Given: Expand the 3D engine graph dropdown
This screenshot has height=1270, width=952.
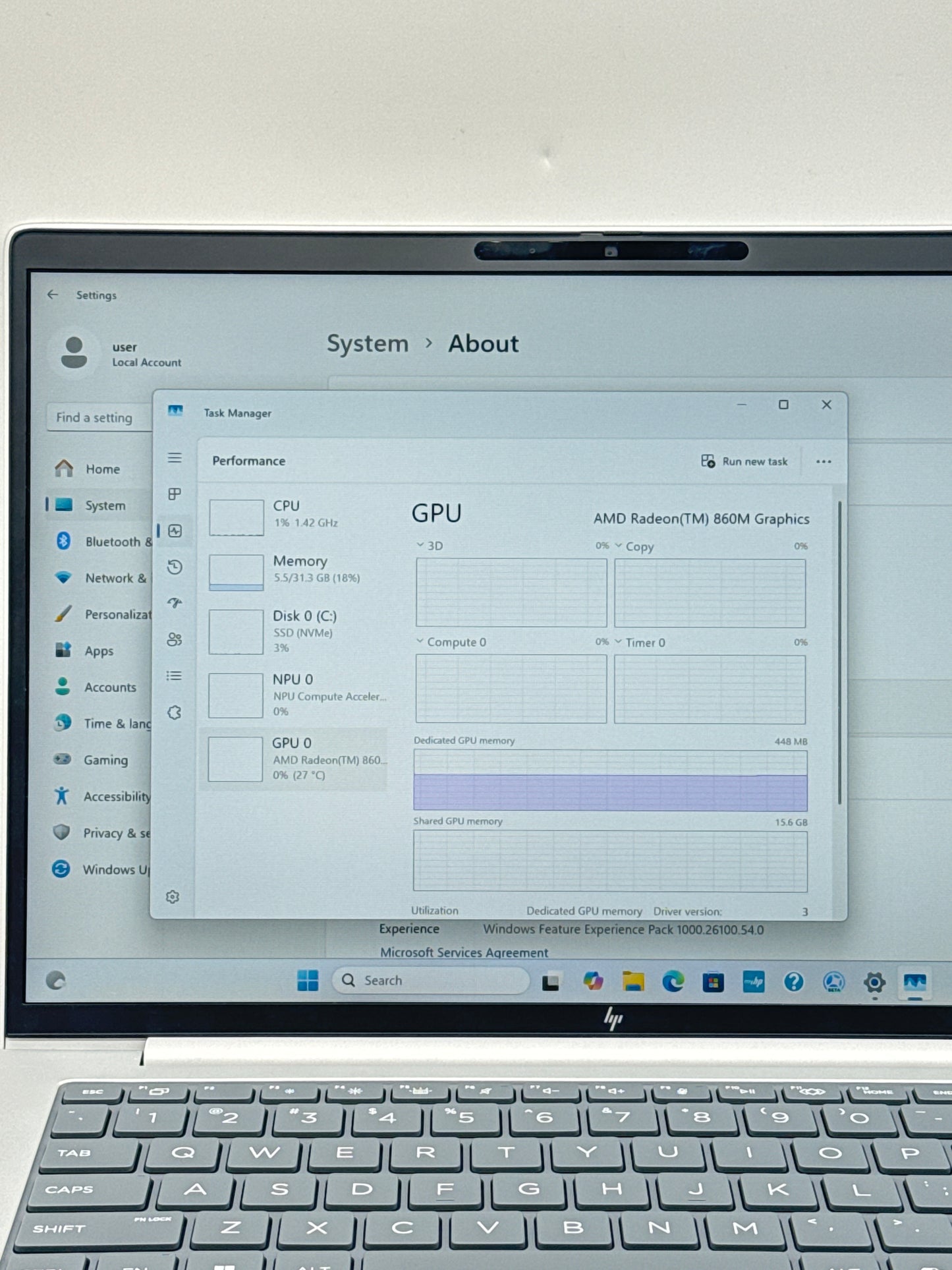Looking at the screenshot, I should pyautogui.click(x=420, y=545).
